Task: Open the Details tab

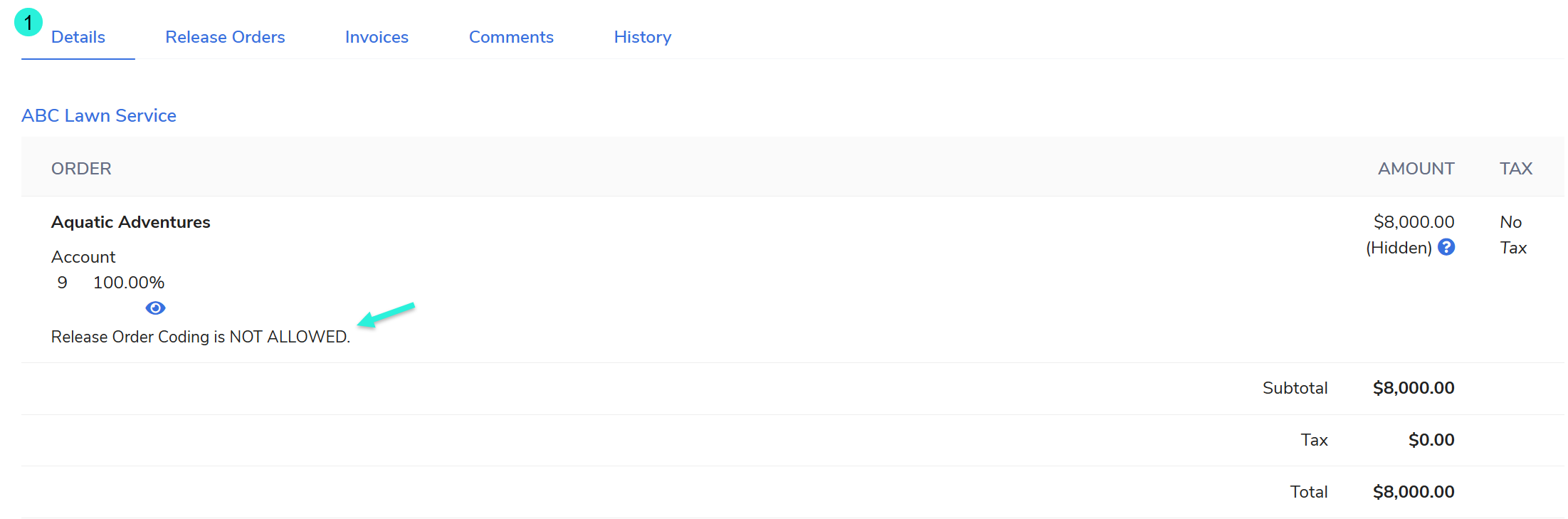Action: [x=78, y=37]
